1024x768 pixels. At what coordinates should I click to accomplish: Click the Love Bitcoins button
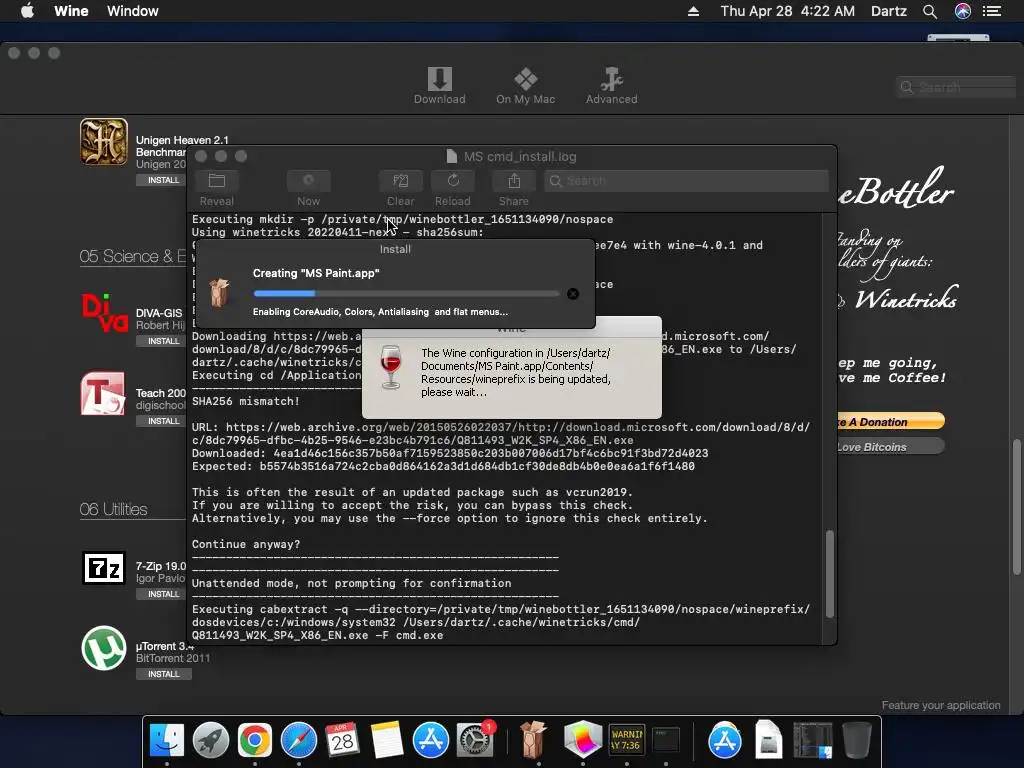tap(891, 447)
